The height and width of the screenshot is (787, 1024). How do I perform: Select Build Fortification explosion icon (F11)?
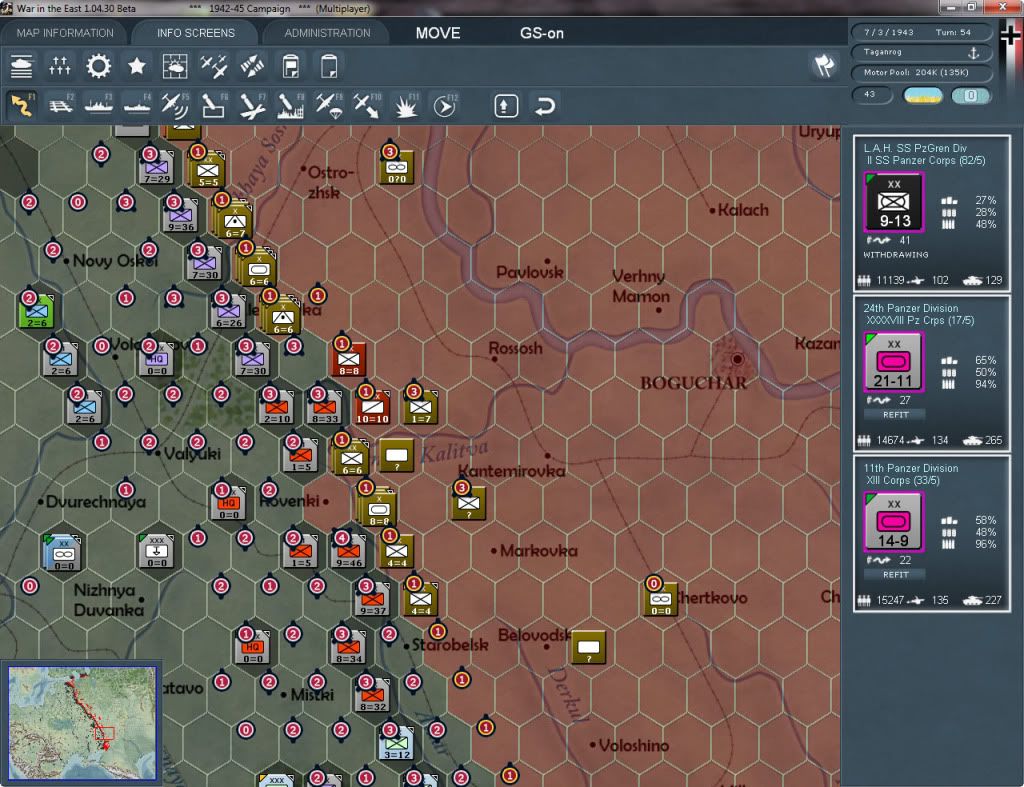point(406,105)
